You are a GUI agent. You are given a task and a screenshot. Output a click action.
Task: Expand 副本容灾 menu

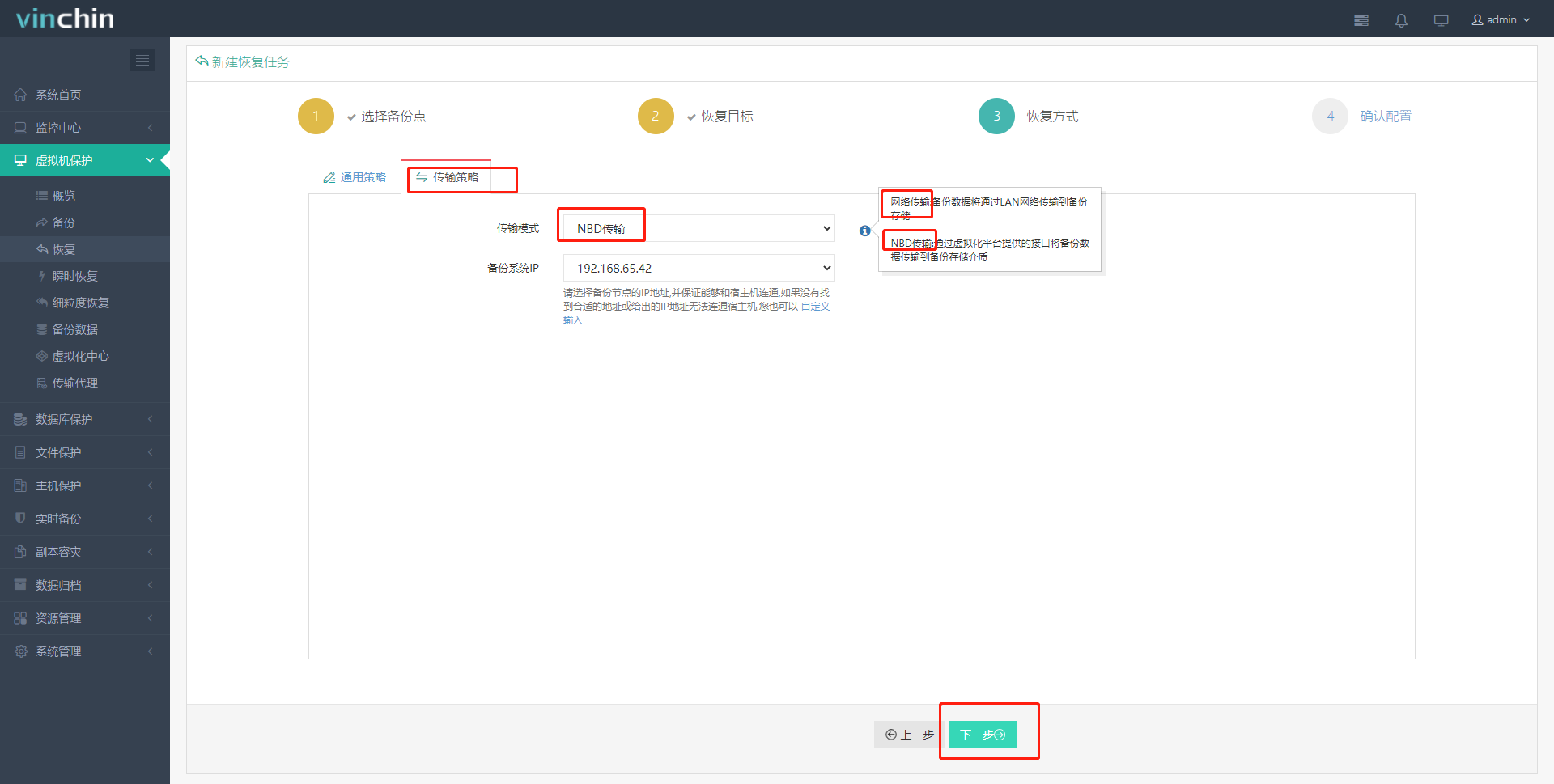tap(85, 552)
